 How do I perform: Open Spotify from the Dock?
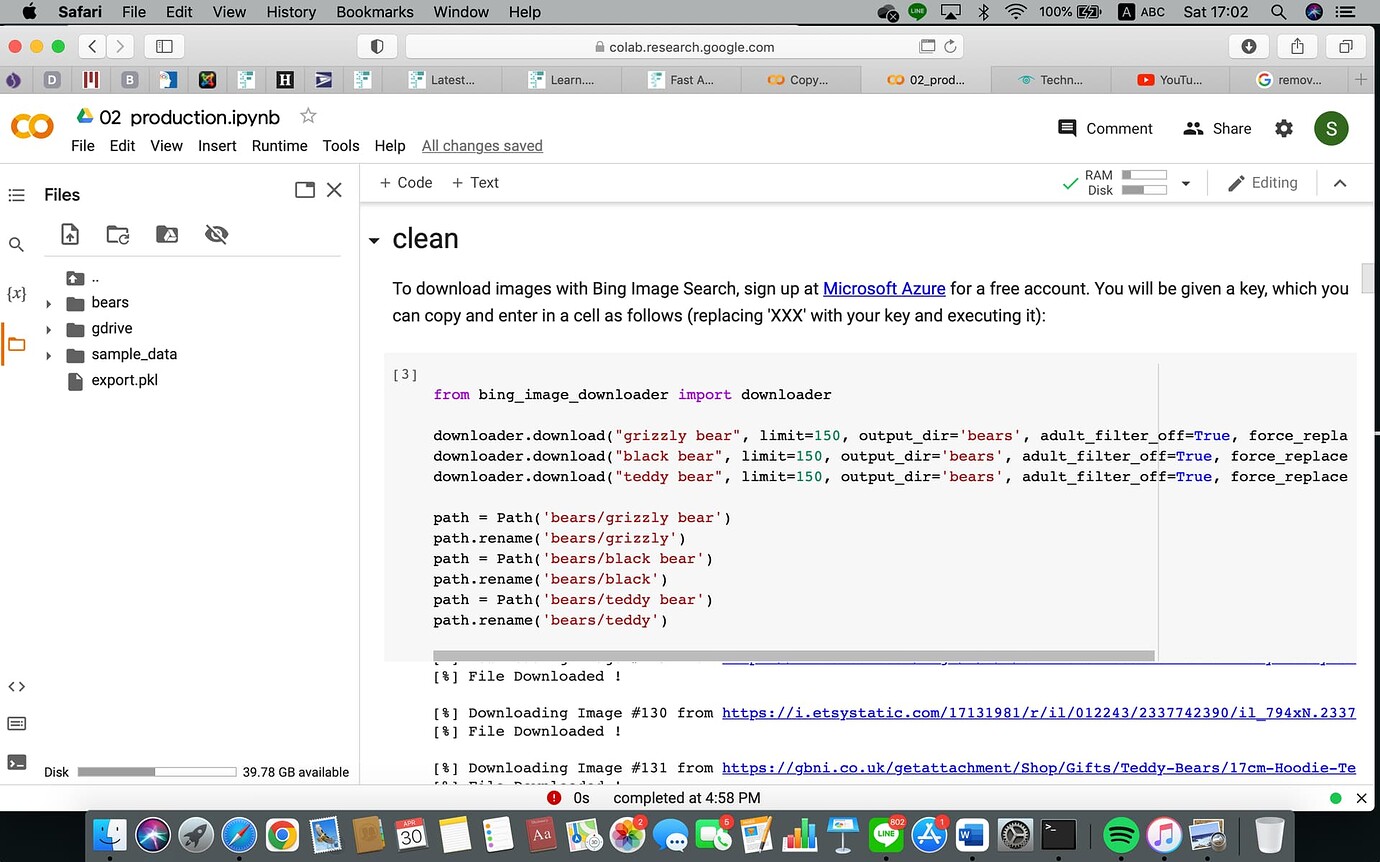(1122, 834)
